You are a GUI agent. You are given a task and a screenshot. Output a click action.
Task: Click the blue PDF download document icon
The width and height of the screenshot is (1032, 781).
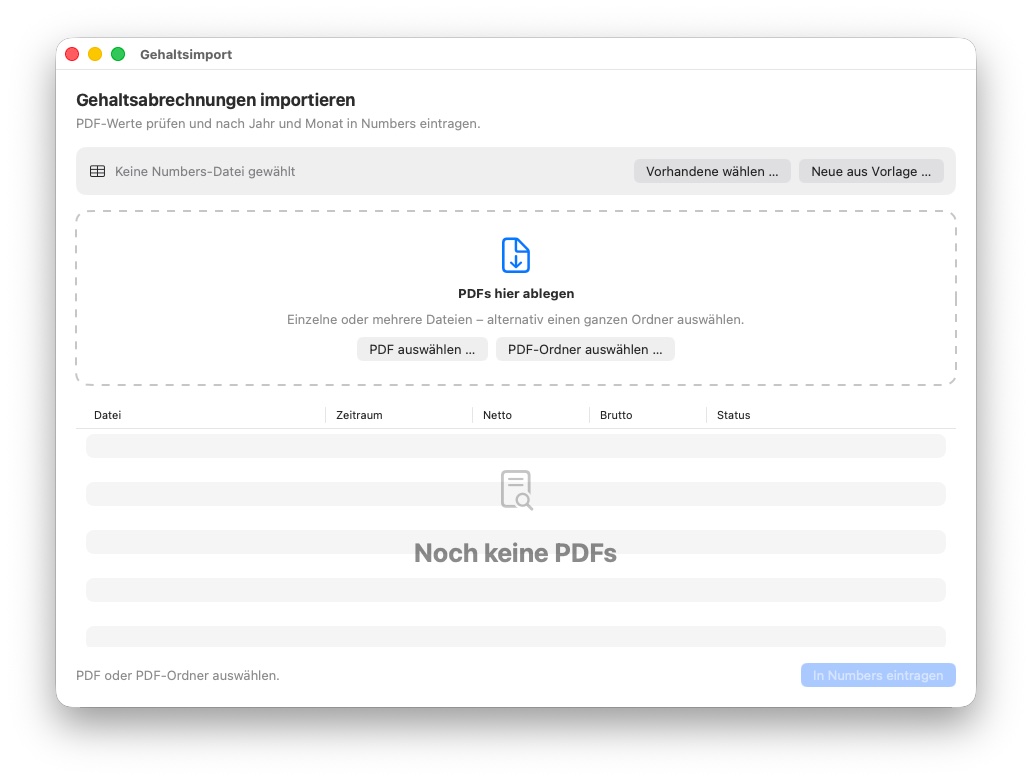pyautogui.click(x=515, y=255)
